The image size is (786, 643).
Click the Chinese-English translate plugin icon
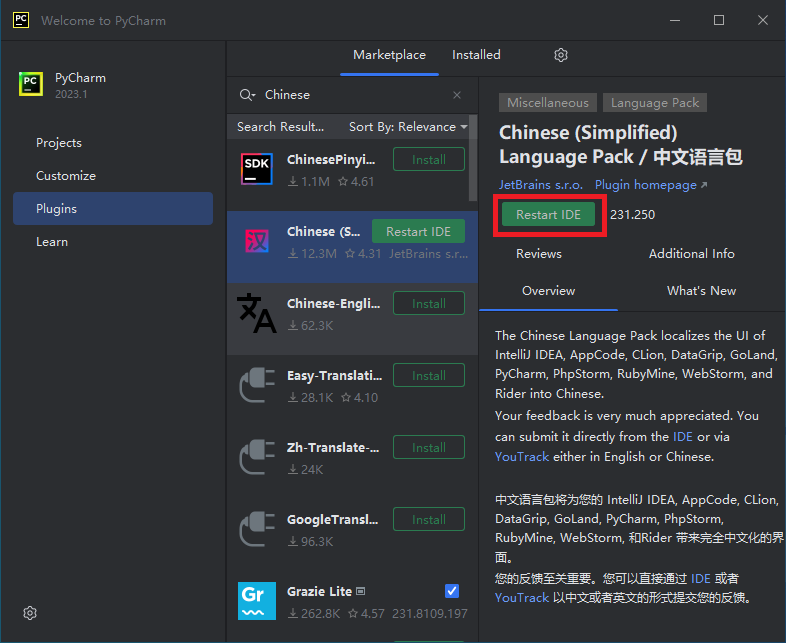(257, 313)
